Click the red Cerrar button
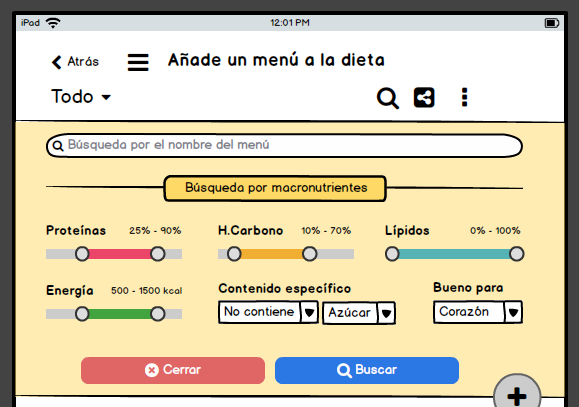Viewport: 579px width, 407px height. click(173, 370)
